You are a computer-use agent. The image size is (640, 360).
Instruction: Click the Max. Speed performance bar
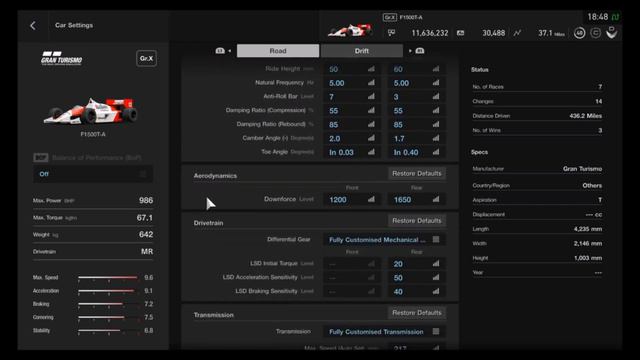[108, 278]
